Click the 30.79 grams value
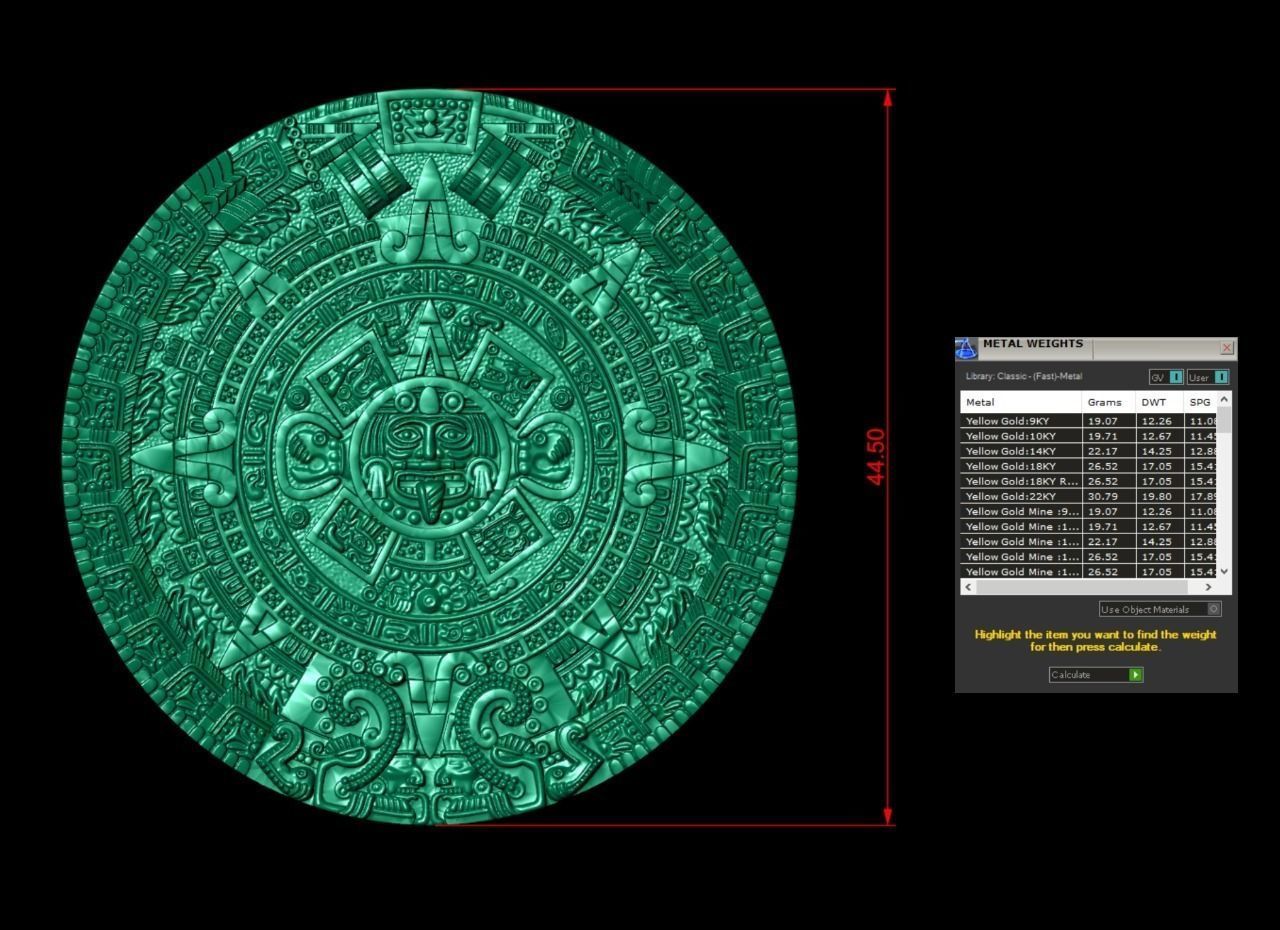Image resolution: width=1280 pixels, height=930 pixels. click(x=1102, y=496)
